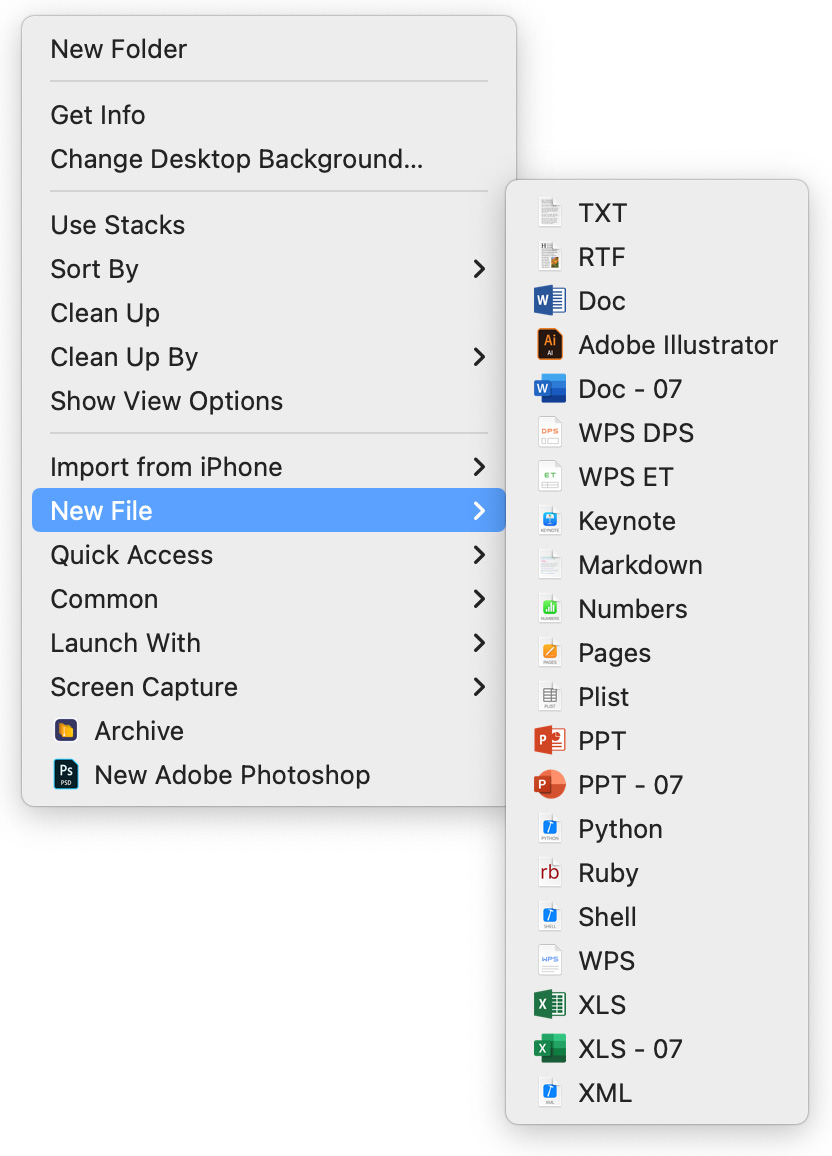Create a new Markdown file
The height and width of the screenshot is (1156, 832).
(640, 565)
